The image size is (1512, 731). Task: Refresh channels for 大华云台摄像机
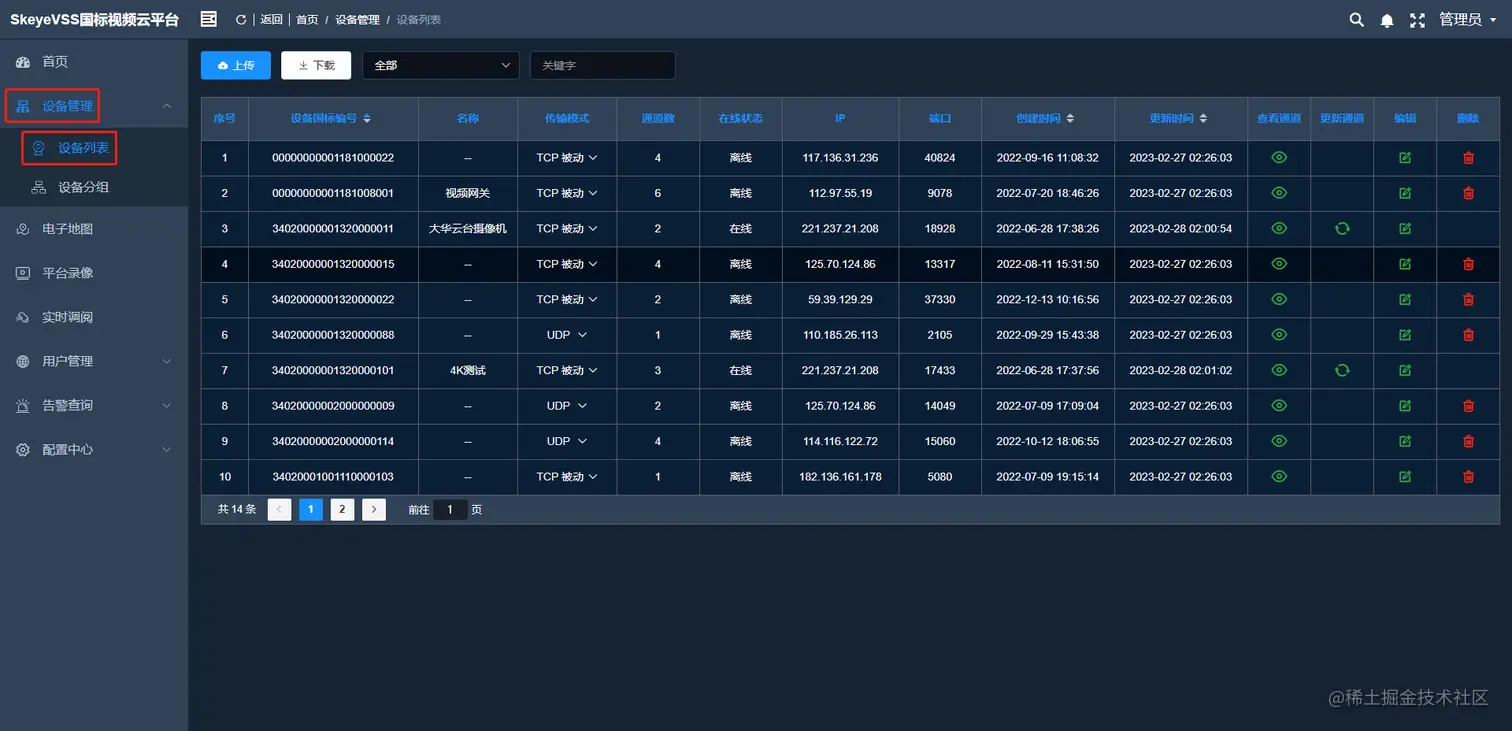click(x=1342, y=229)
